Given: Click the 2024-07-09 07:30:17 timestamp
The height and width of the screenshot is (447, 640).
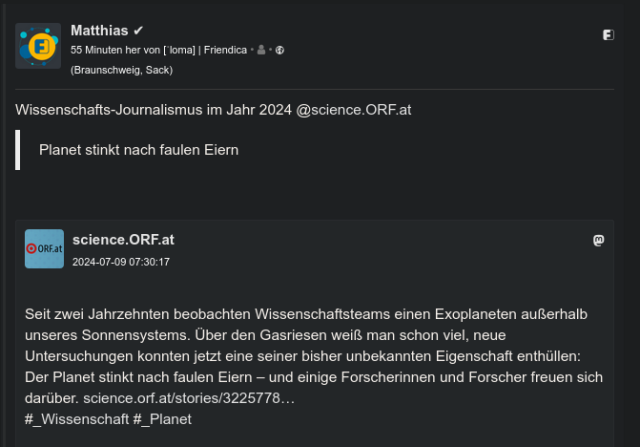Looking at the screenshot, I should 121,262.
